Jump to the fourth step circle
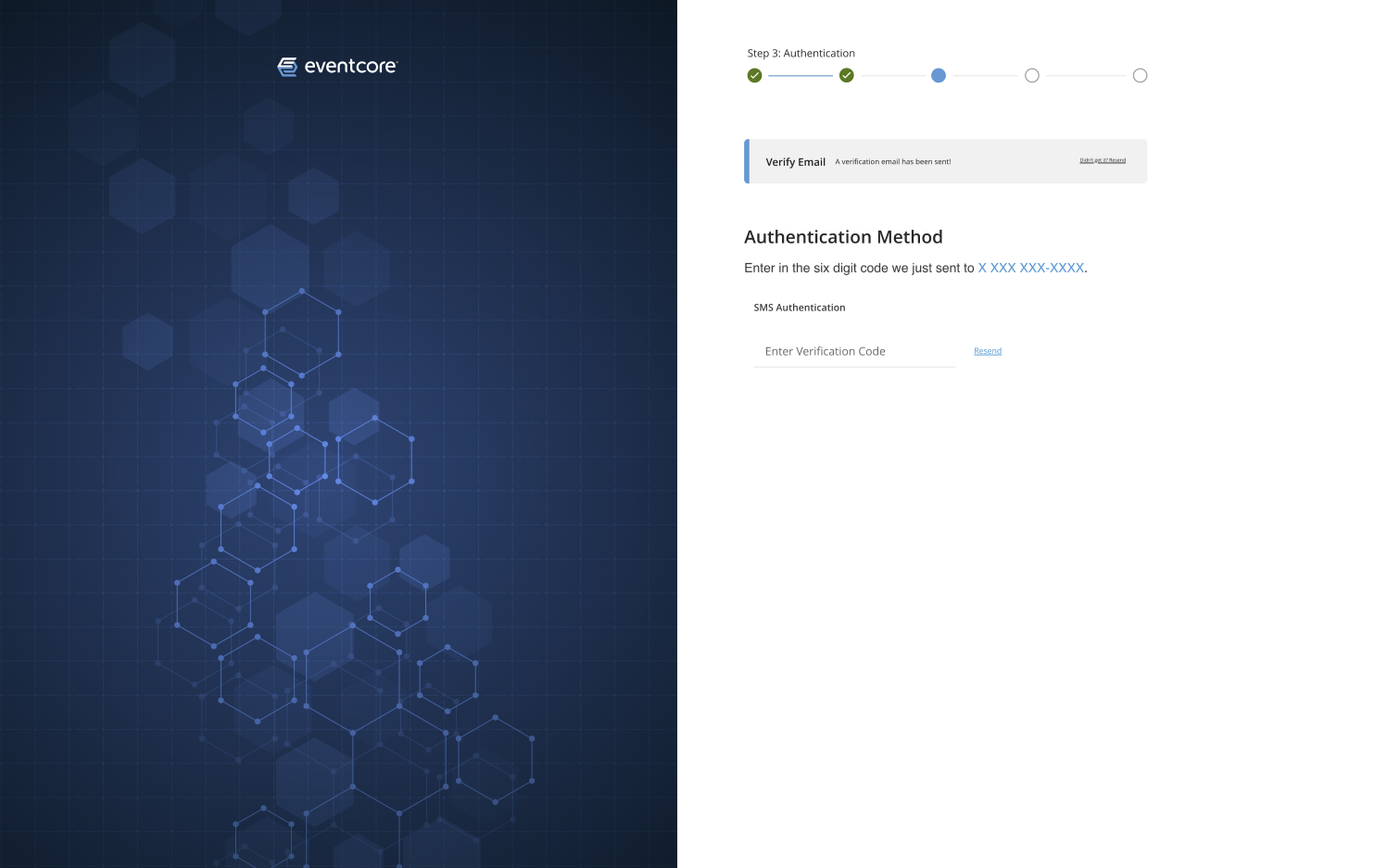The width and height of the screenshot is (1387, 868). point(1031,76)
